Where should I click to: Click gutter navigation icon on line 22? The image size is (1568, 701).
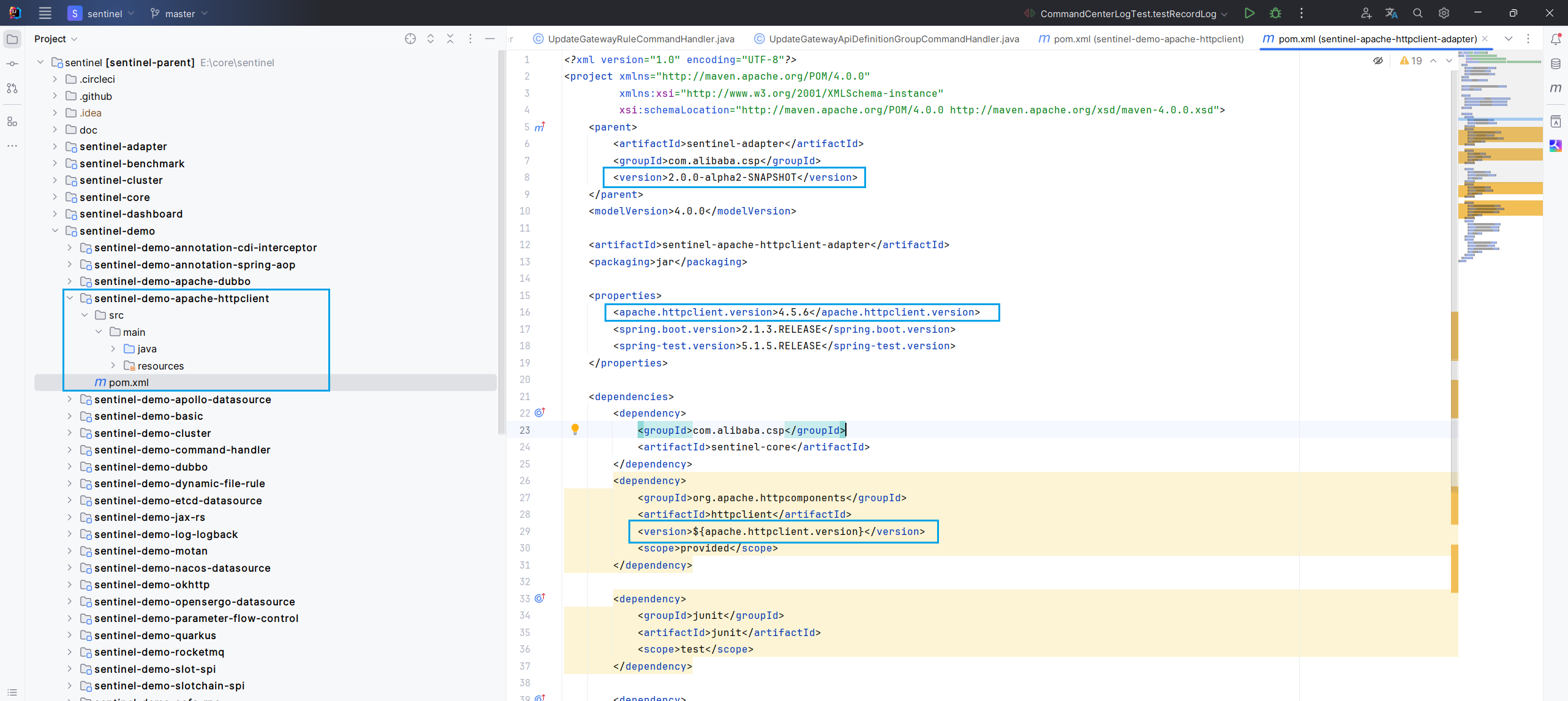540,413
